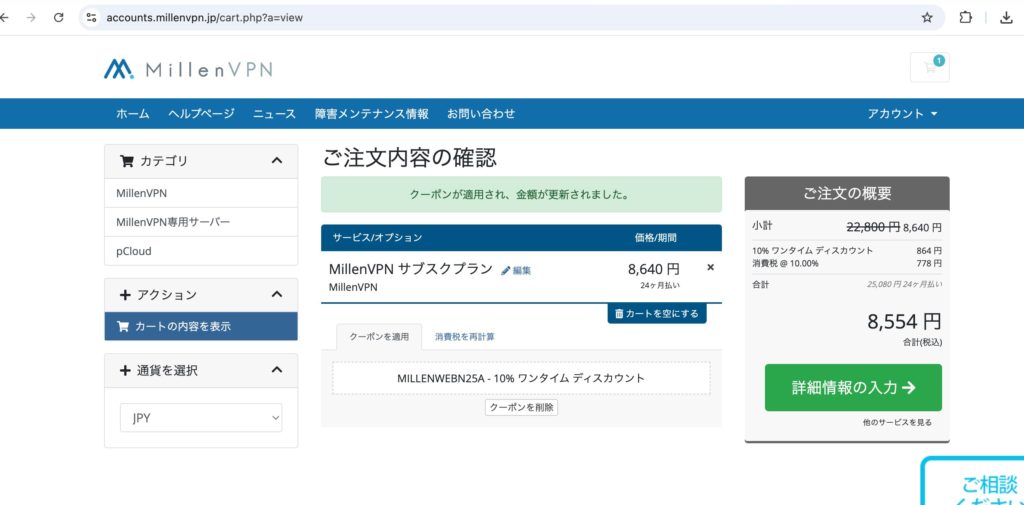
Task: Expand the アカウント dropdown menu
Action: (x=902, y=114)
